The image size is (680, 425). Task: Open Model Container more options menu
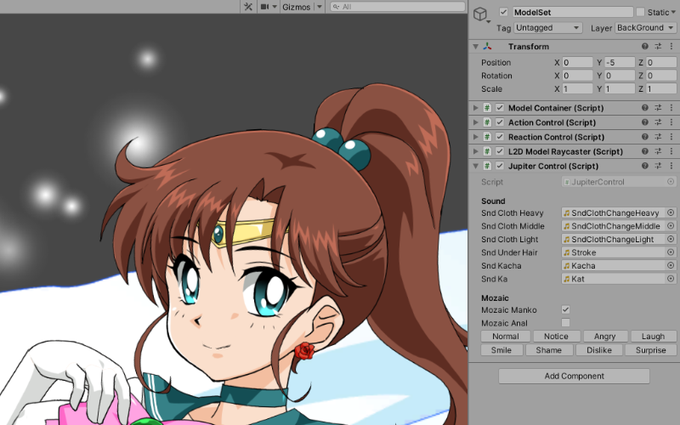point(671,108)
